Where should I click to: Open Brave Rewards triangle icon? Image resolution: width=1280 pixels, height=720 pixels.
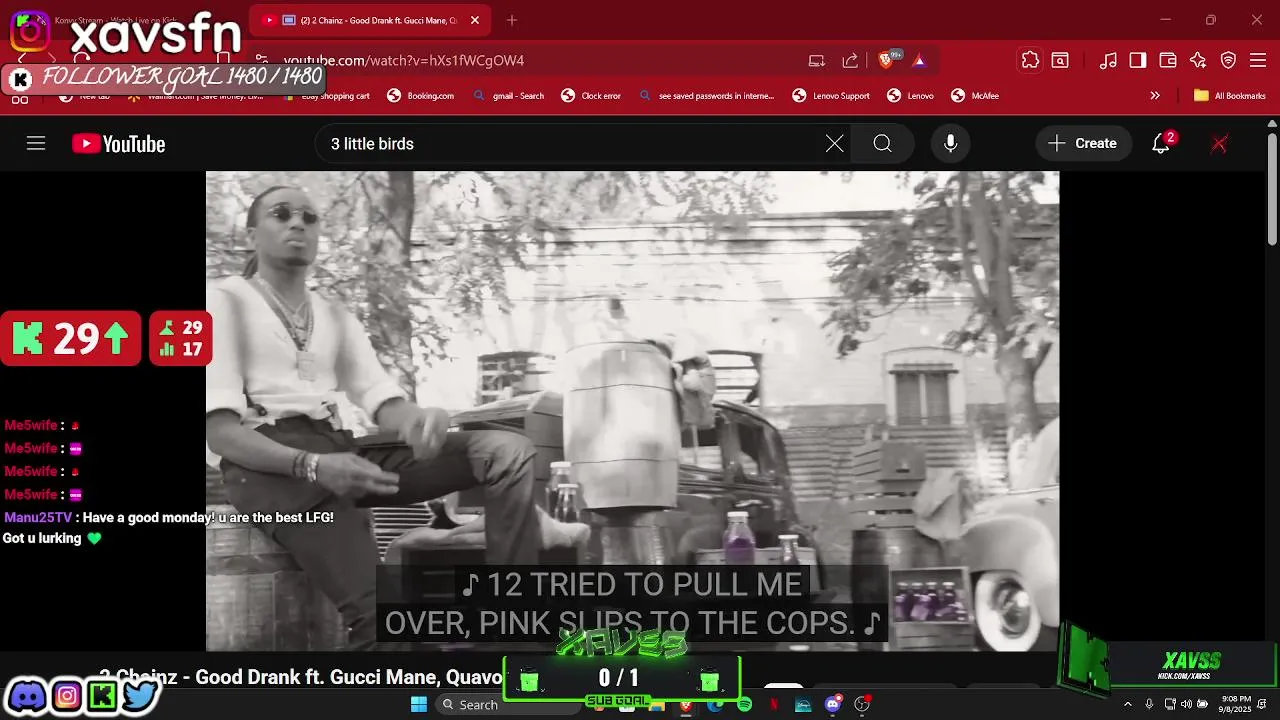tap(919, 60)
